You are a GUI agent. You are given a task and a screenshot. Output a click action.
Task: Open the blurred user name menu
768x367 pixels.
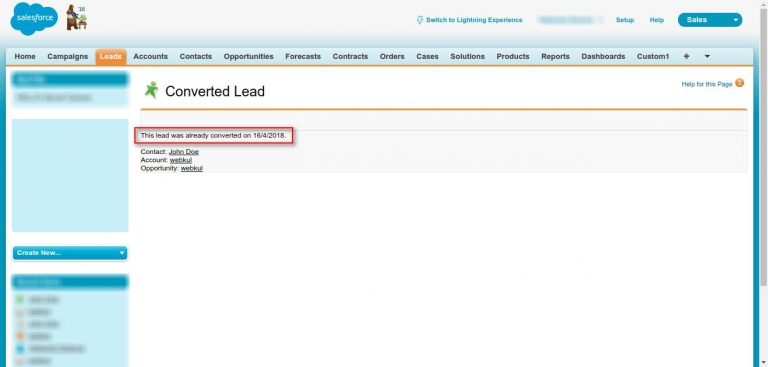[x=571, y=20]
